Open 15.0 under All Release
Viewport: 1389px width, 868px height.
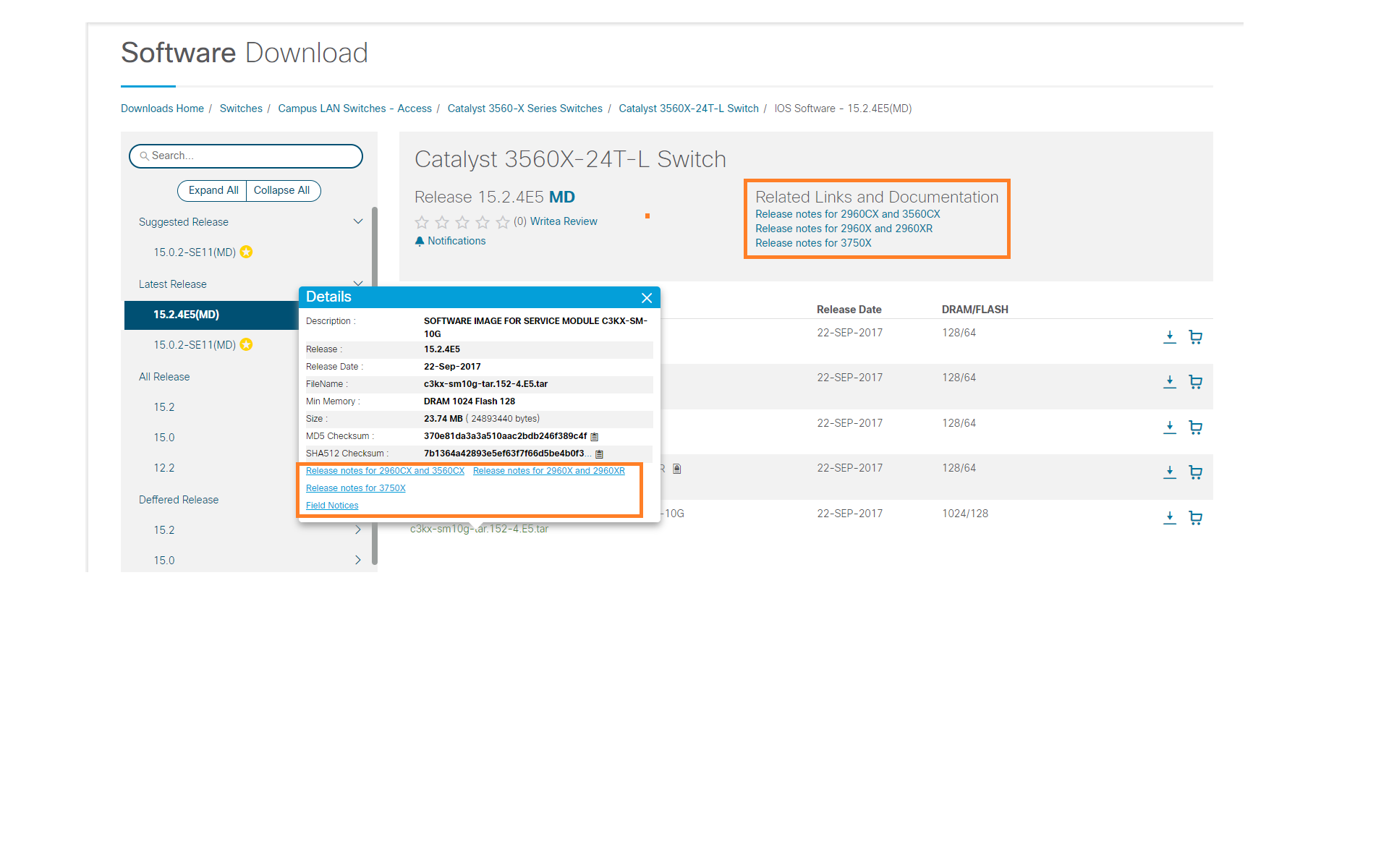164,438
